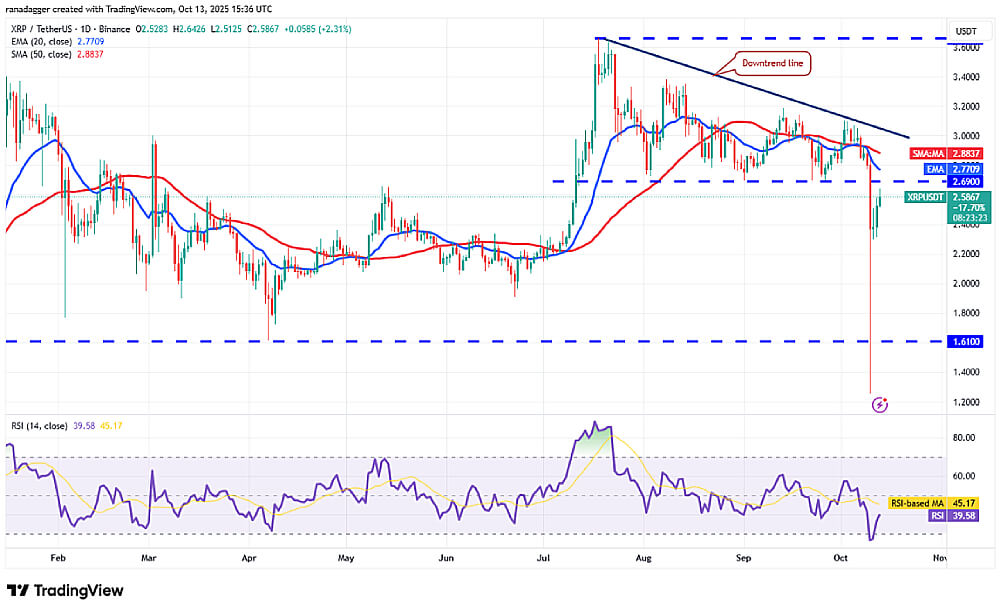
Task: Click the purple lightning bolt icon below the wick
Action: (880, 405)
